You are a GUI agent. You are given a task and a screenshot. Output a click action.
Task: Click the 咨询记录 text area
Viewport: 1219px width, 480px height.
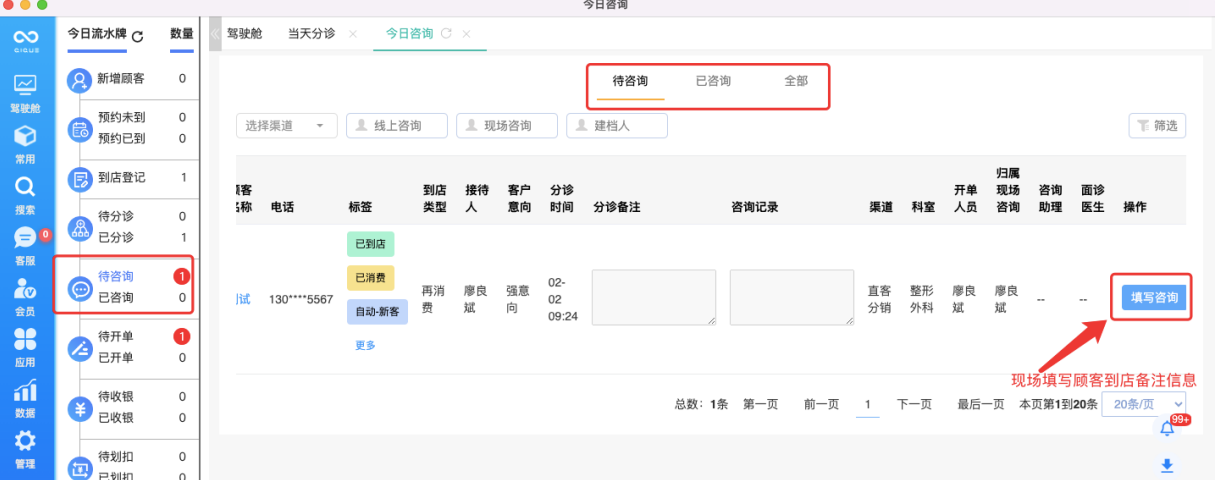pyautogui.click(x=792, y=297)
